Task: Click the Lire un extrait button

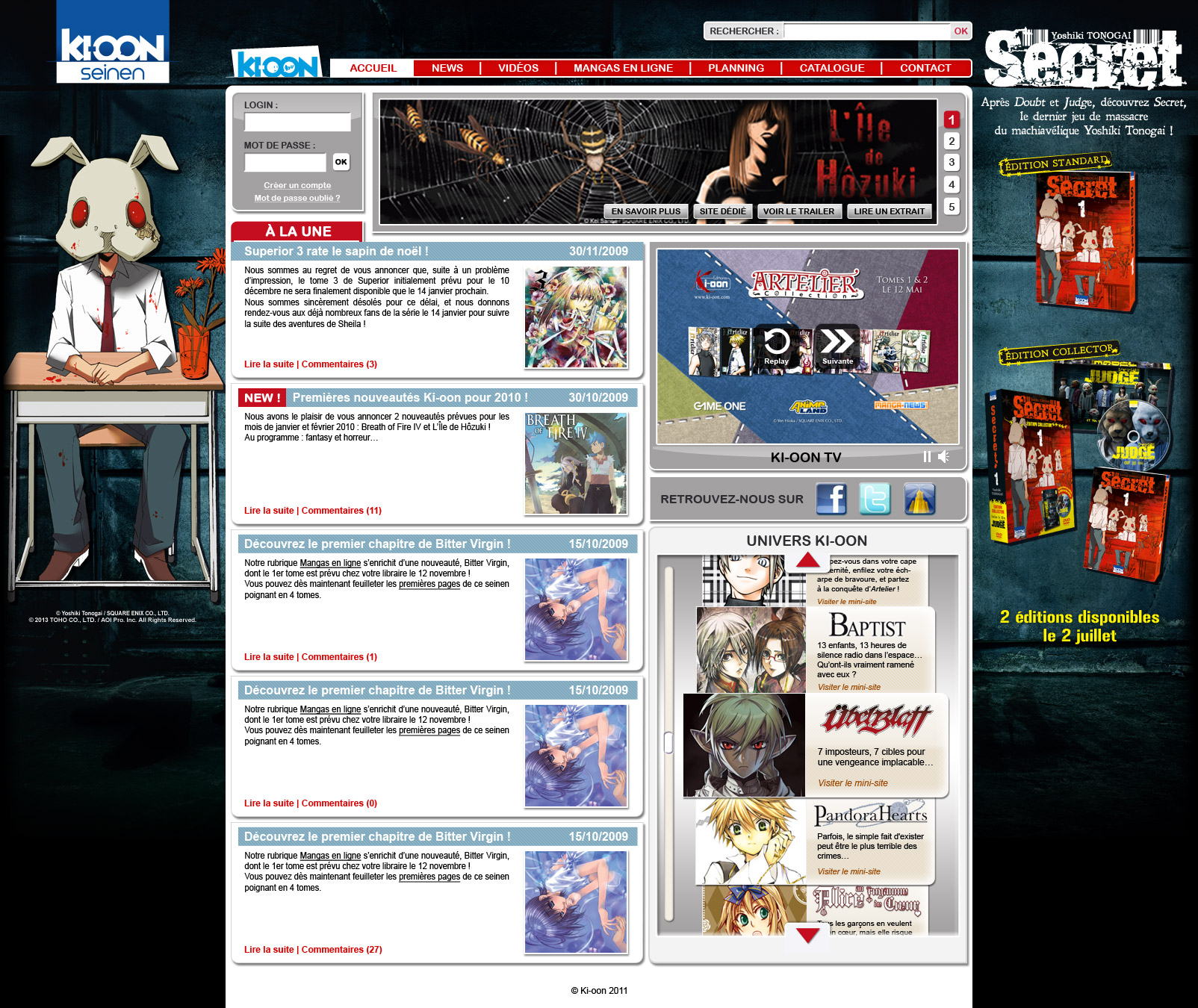Action: (x=890, y=211)
